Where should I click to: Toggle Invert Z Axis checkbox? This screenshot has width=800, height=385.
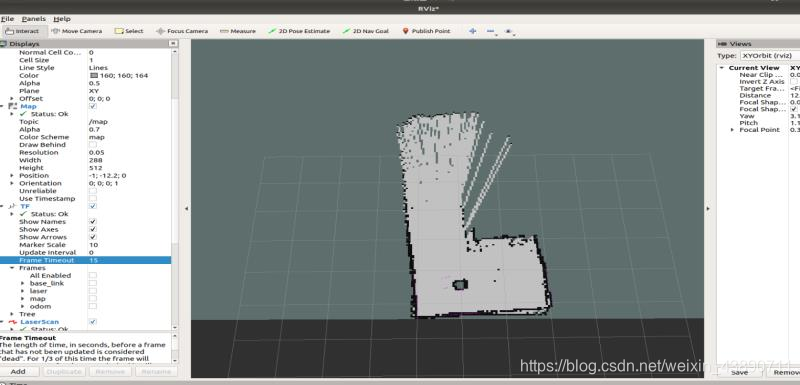(794, 82)
